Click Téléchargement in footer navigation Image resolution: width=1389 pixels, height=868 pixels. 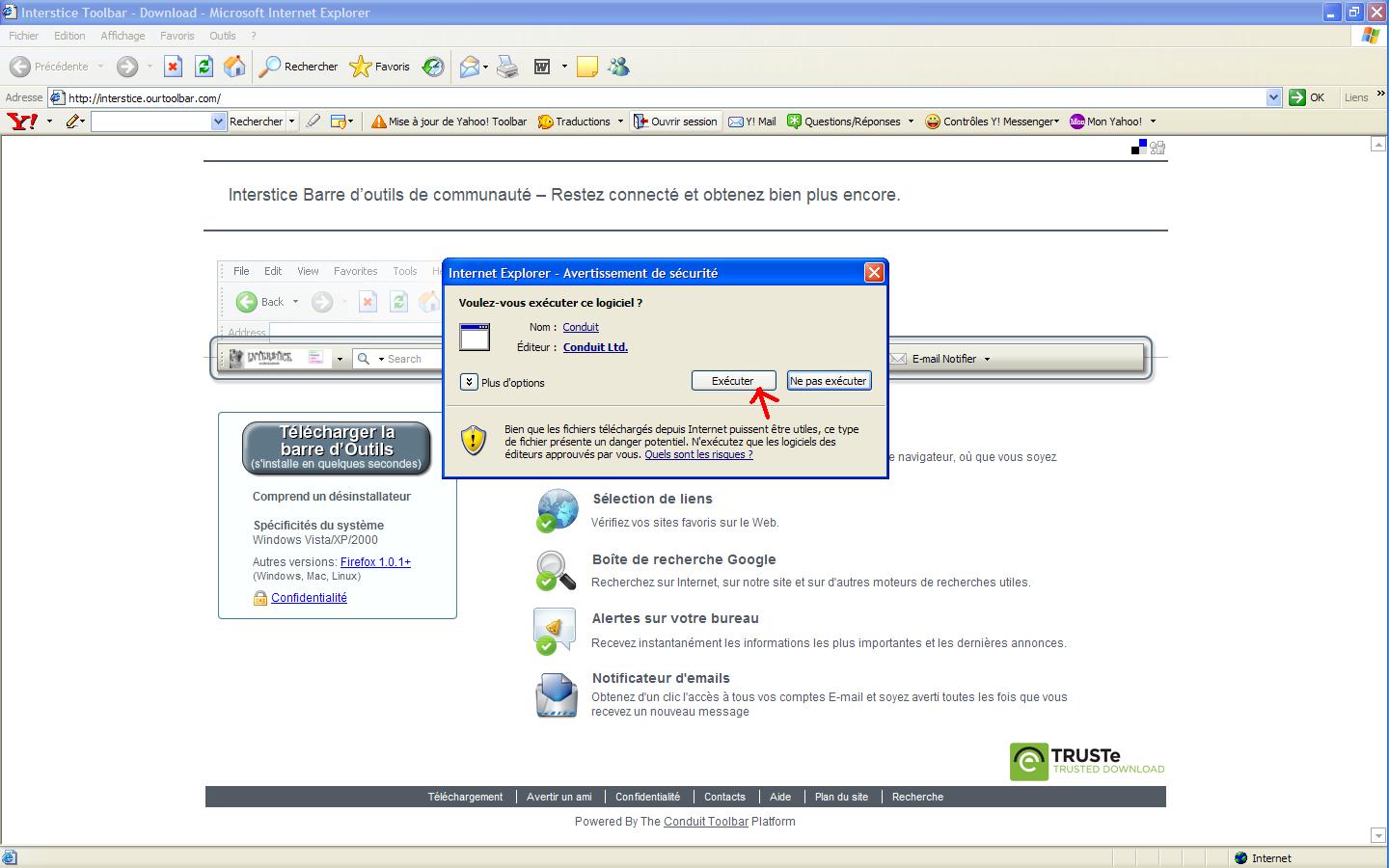pos(465,797)
